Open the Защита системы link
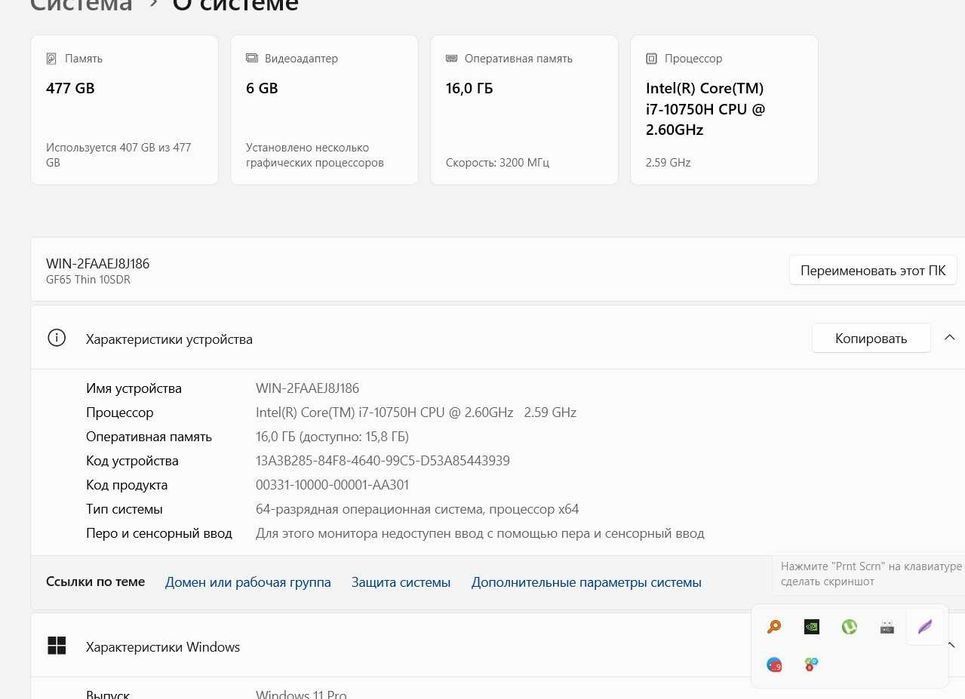The width and height of the screenshot is (965, 699). 401,582
